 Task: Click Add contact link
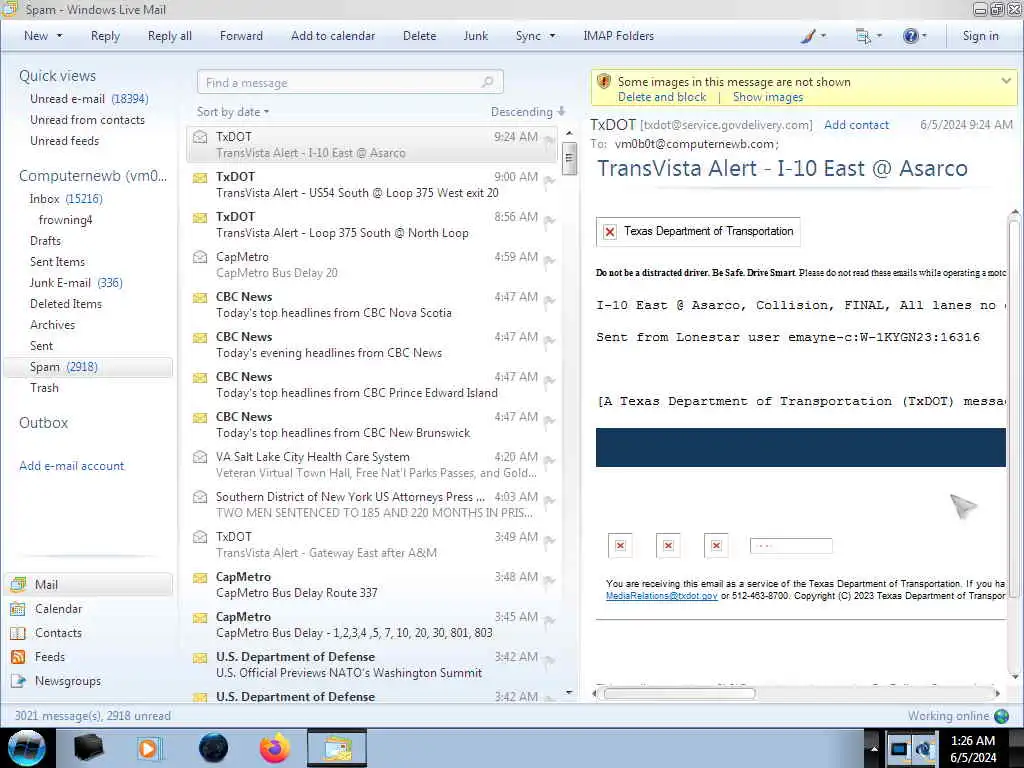pyautogui.click(x=856, y=125)
